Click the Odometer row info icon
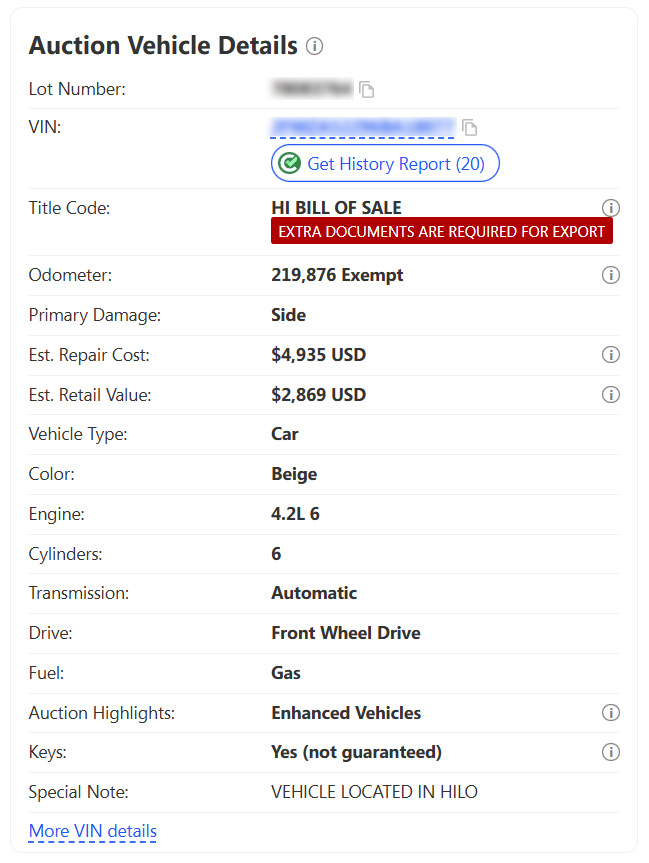 point(611,275)
